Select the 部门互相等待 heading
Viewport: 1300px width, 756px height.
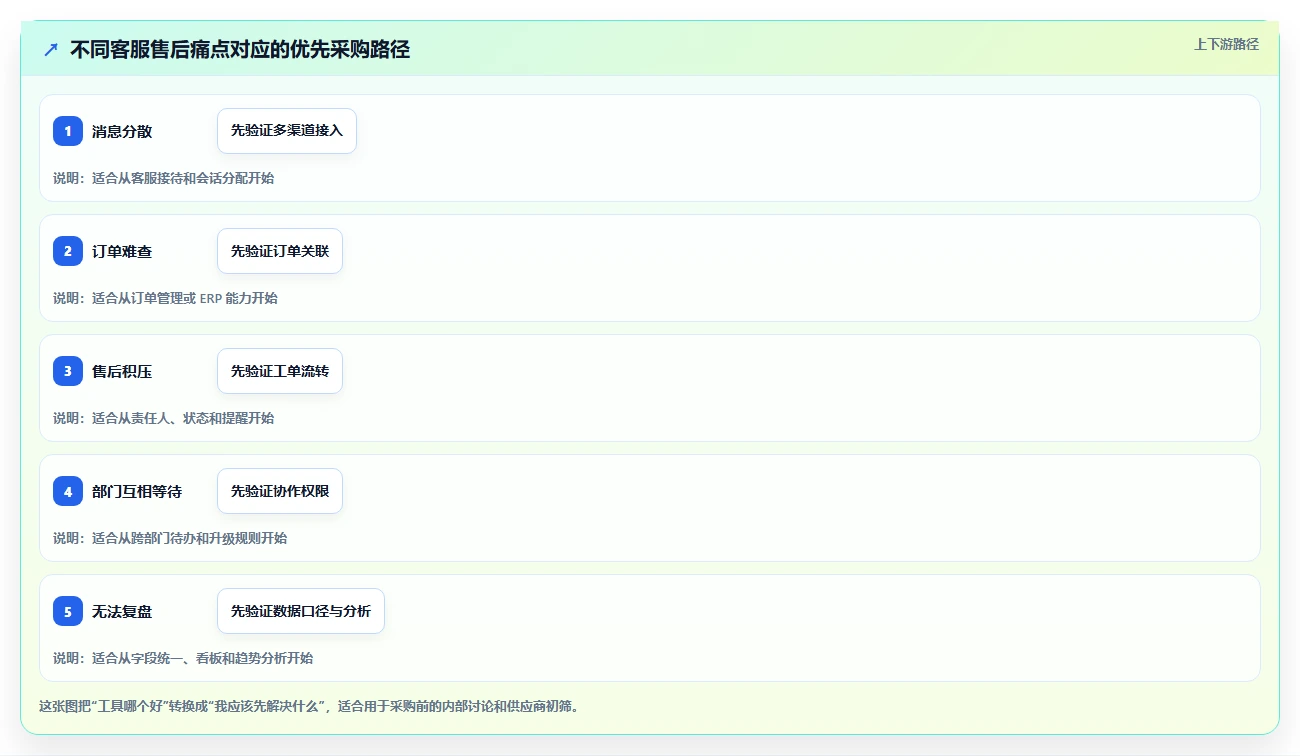(137, 491)
